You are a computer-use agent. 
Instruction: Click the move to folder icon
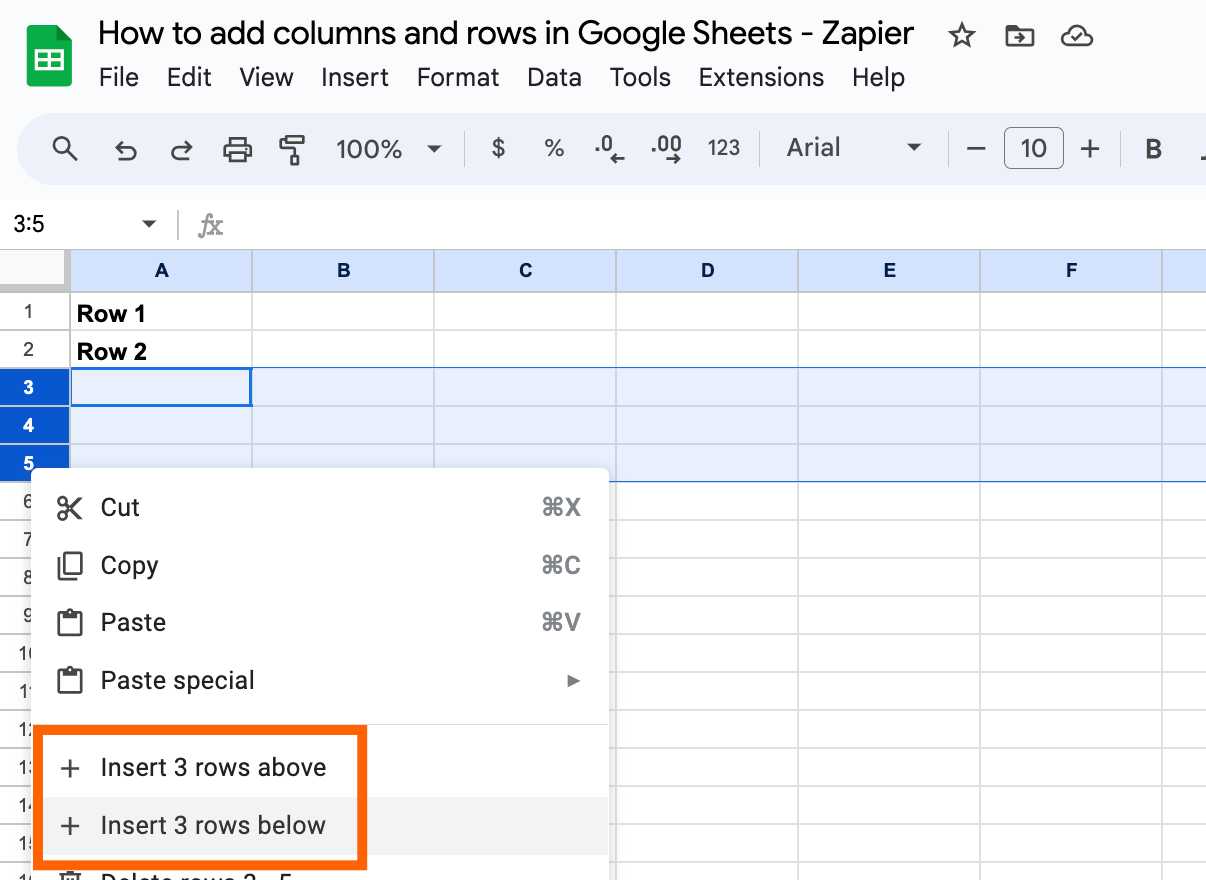[x=1019, y=37]
